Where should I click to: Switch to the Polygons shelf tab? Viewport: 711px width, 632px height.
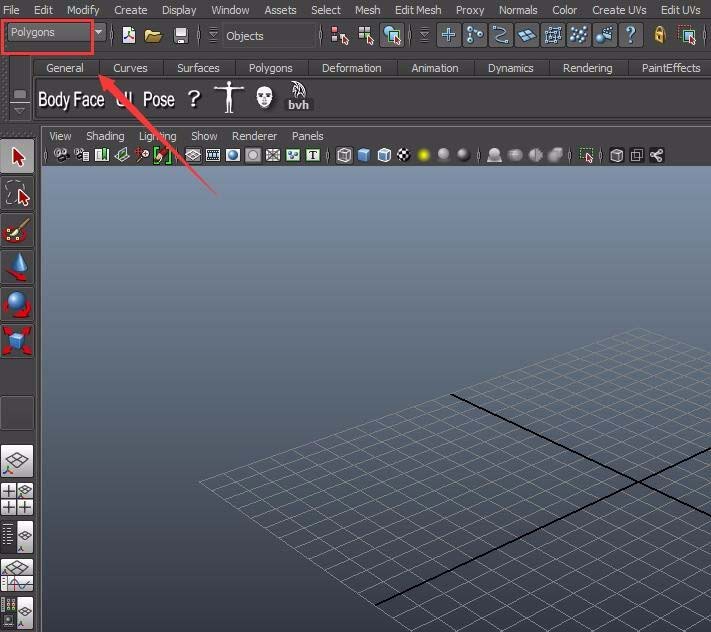click(271, 68)
